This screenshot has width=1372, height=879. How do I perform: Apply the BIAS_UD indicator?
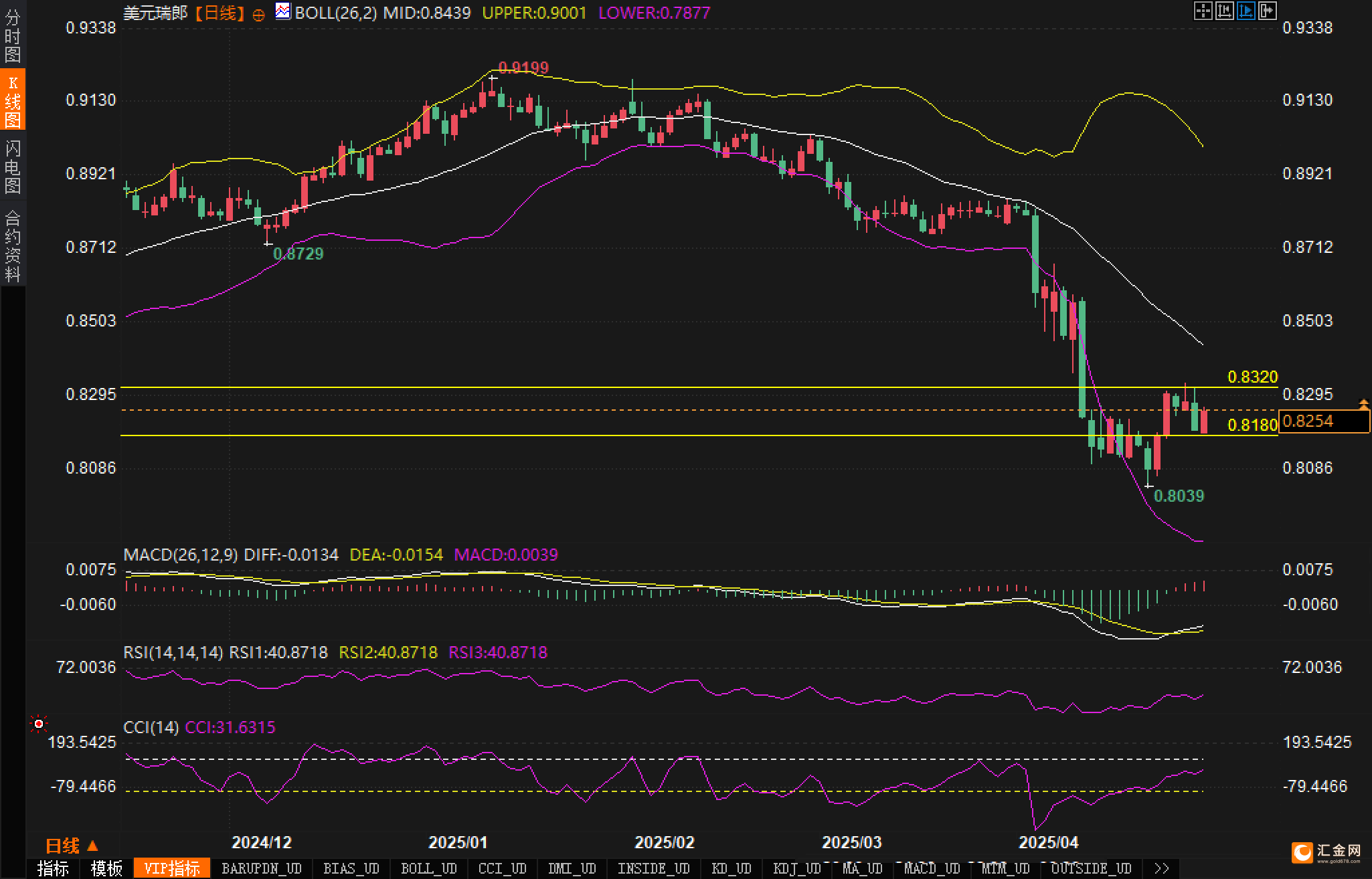click(351, 868)
